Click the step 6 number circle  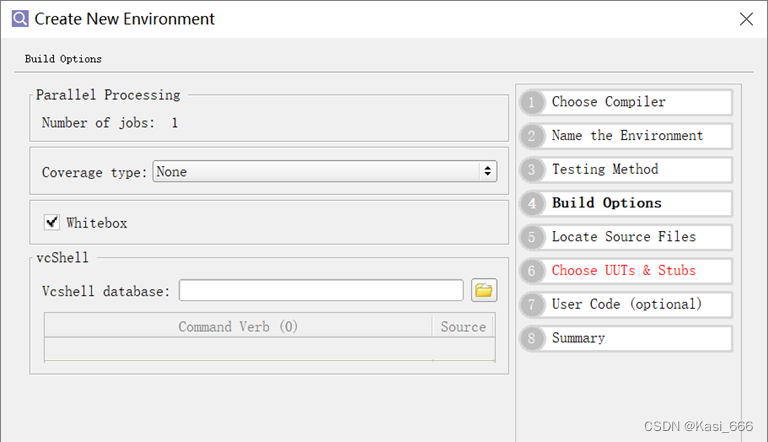pyautogui.click(x=533, y=271)
